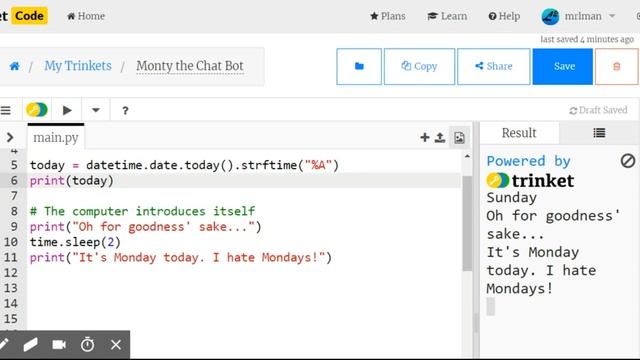This screenshot has width=640, height=360.
Task: Open My Trinkets breadcrumb link
Action: coord(78,66)
